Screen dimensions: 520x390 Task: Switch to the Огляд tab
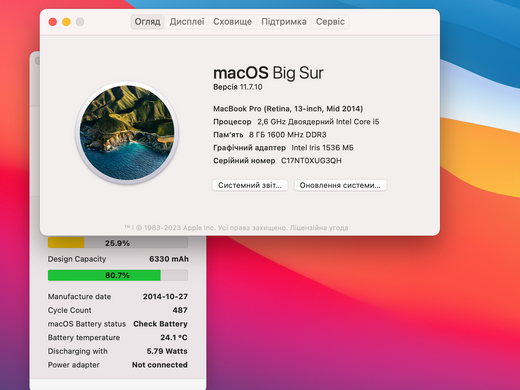click(x=147, y=22)
